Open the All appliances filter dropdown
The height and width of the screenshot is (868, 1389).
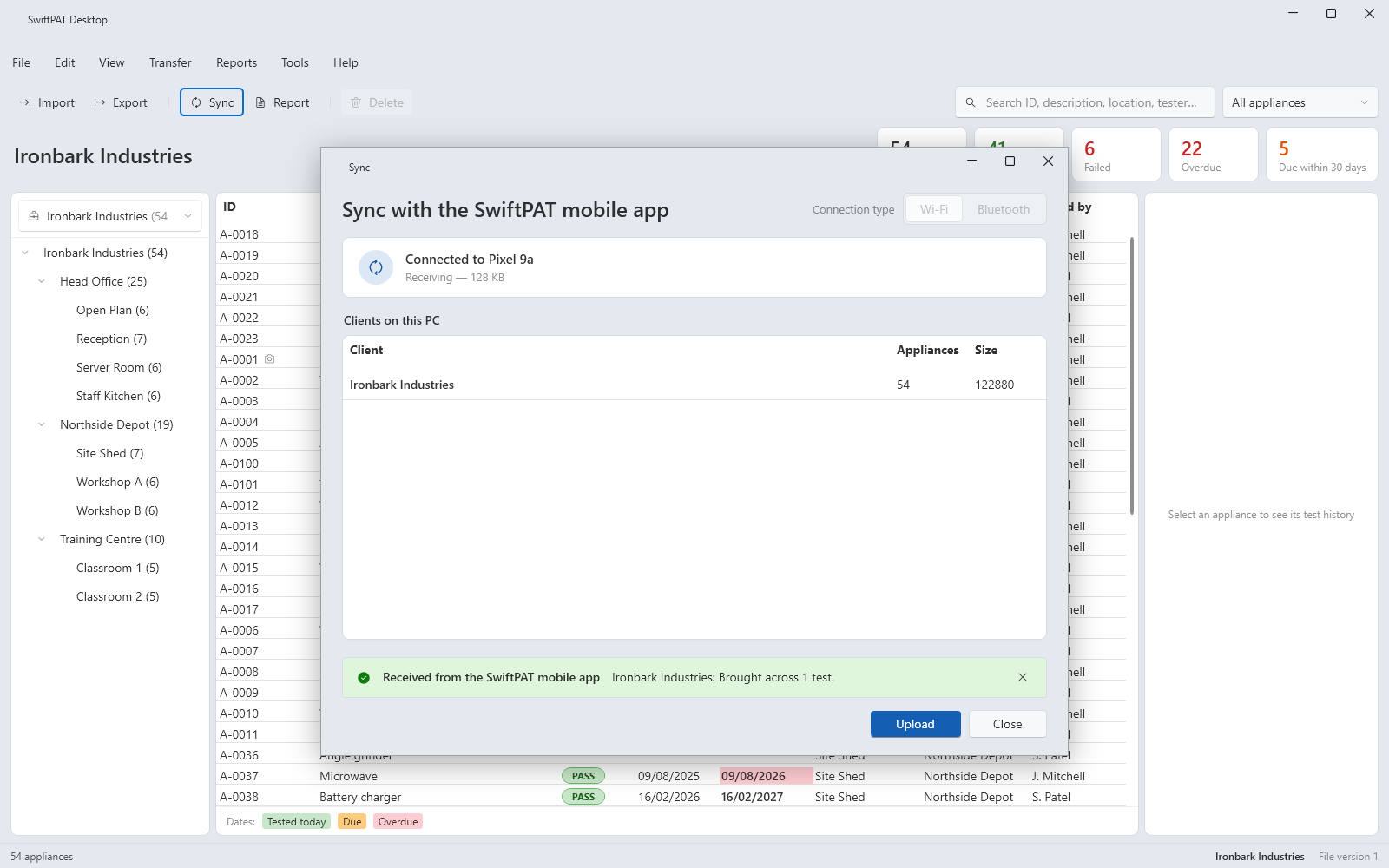coord(1300,102)
